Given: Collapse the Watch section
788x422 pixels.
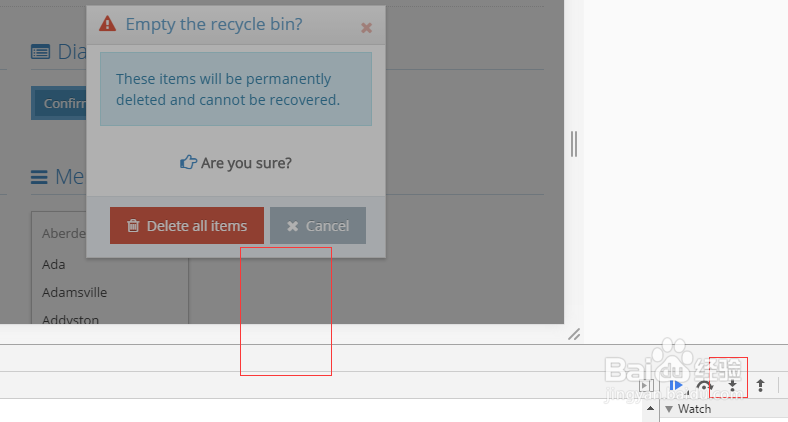Looking at the screenshot, I should (669, 409).
